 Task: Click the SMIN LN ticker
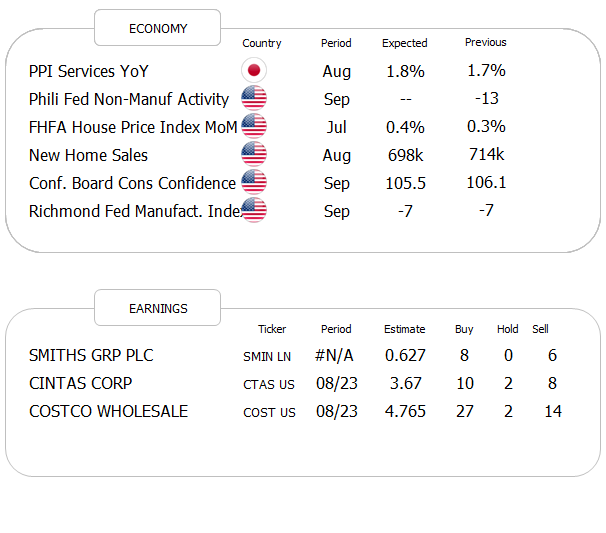pyautogui.click(x=267, y=356)
